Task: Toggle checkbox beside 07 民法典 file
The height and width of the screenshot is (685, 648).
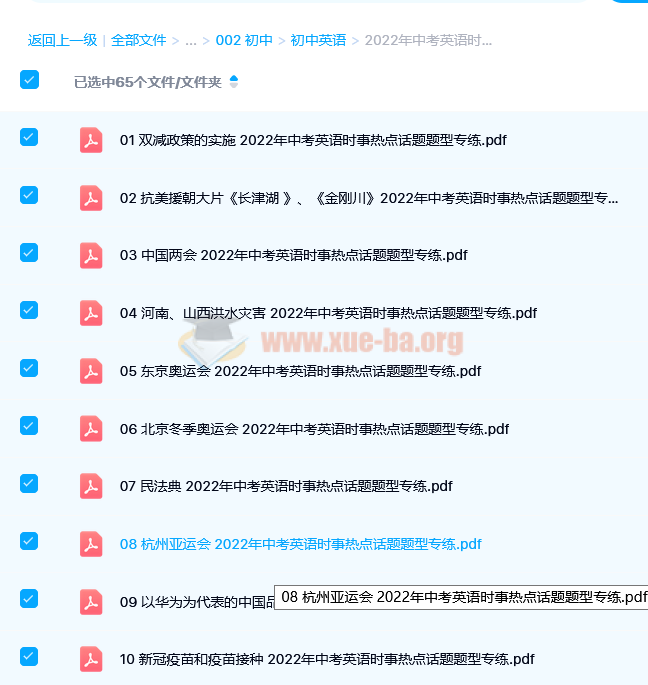Action: pyautogui.click(x=29, y=483)
